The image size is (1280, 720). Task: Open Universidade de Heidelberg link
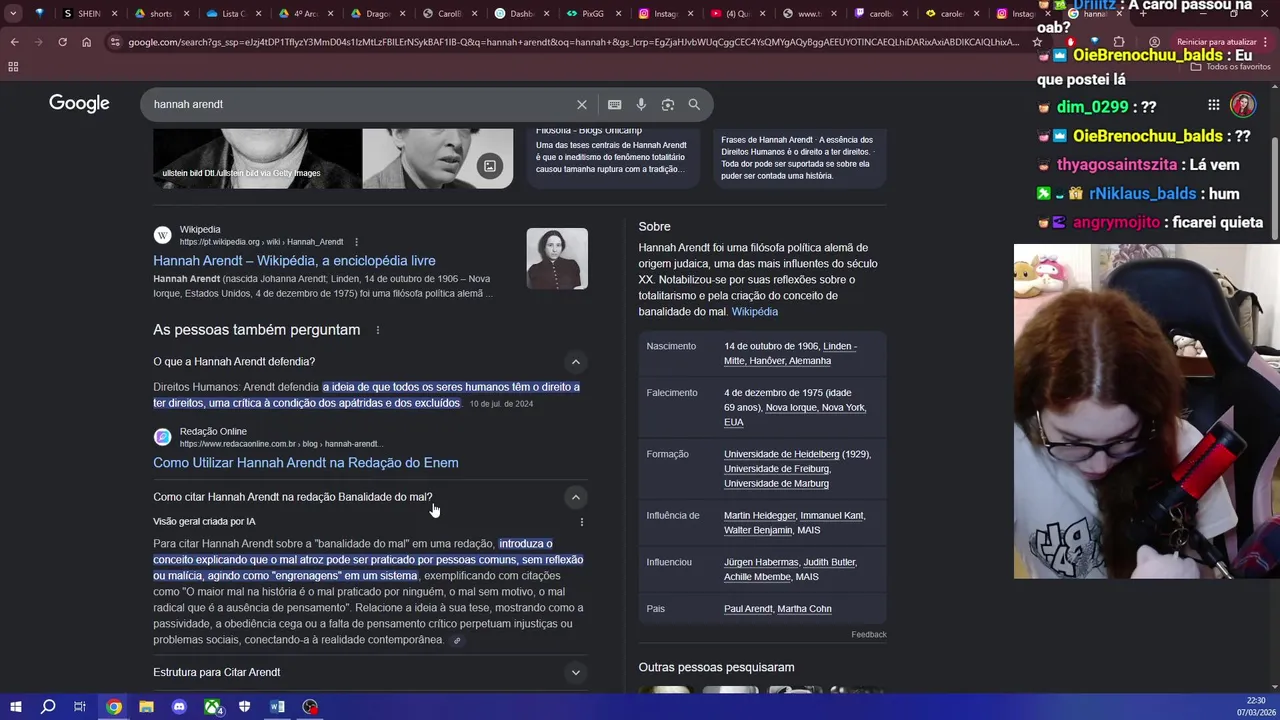pos(782,454)
